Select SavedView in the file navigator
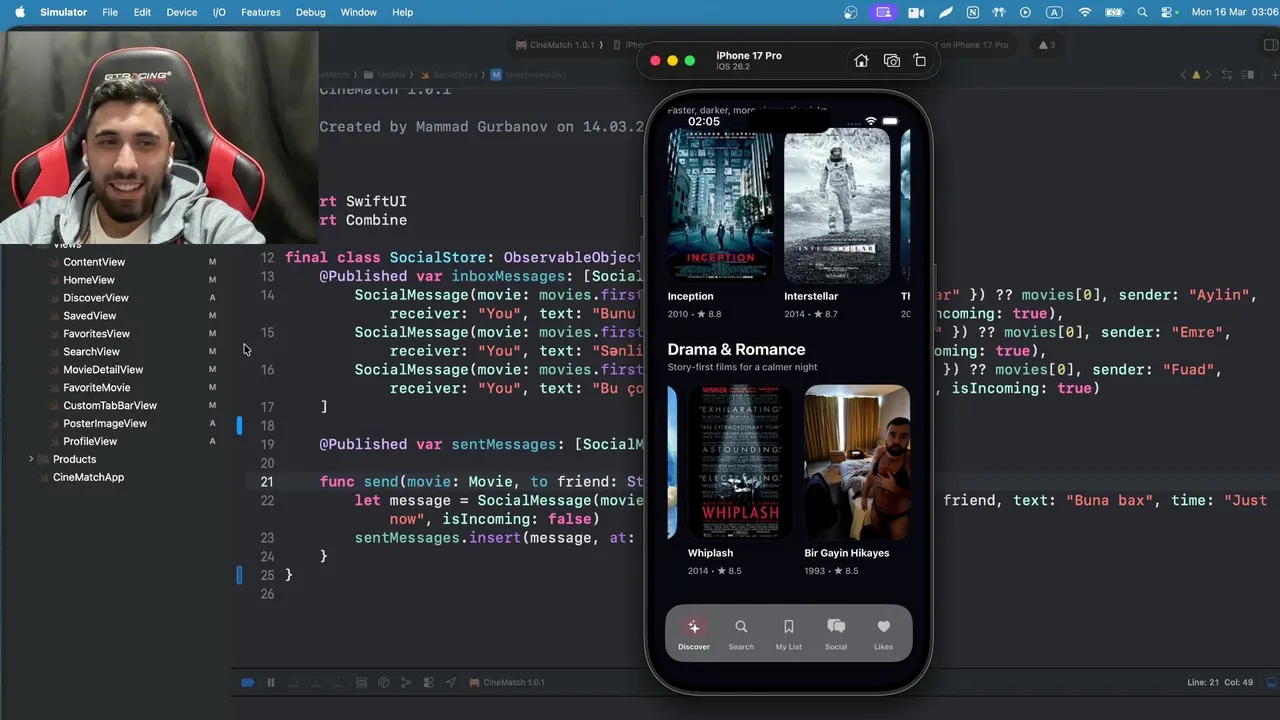 (90, 316)
